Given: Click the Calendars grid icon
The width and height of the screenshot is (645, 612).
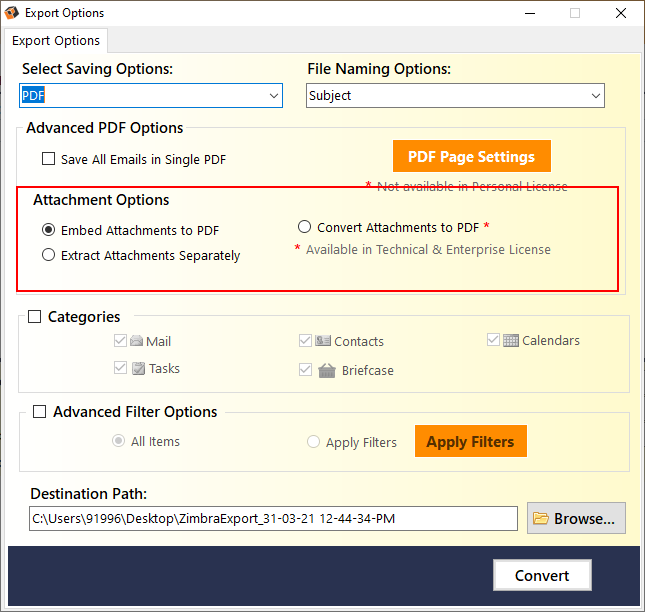Looking at the screenshot, I should click(511, 341).
